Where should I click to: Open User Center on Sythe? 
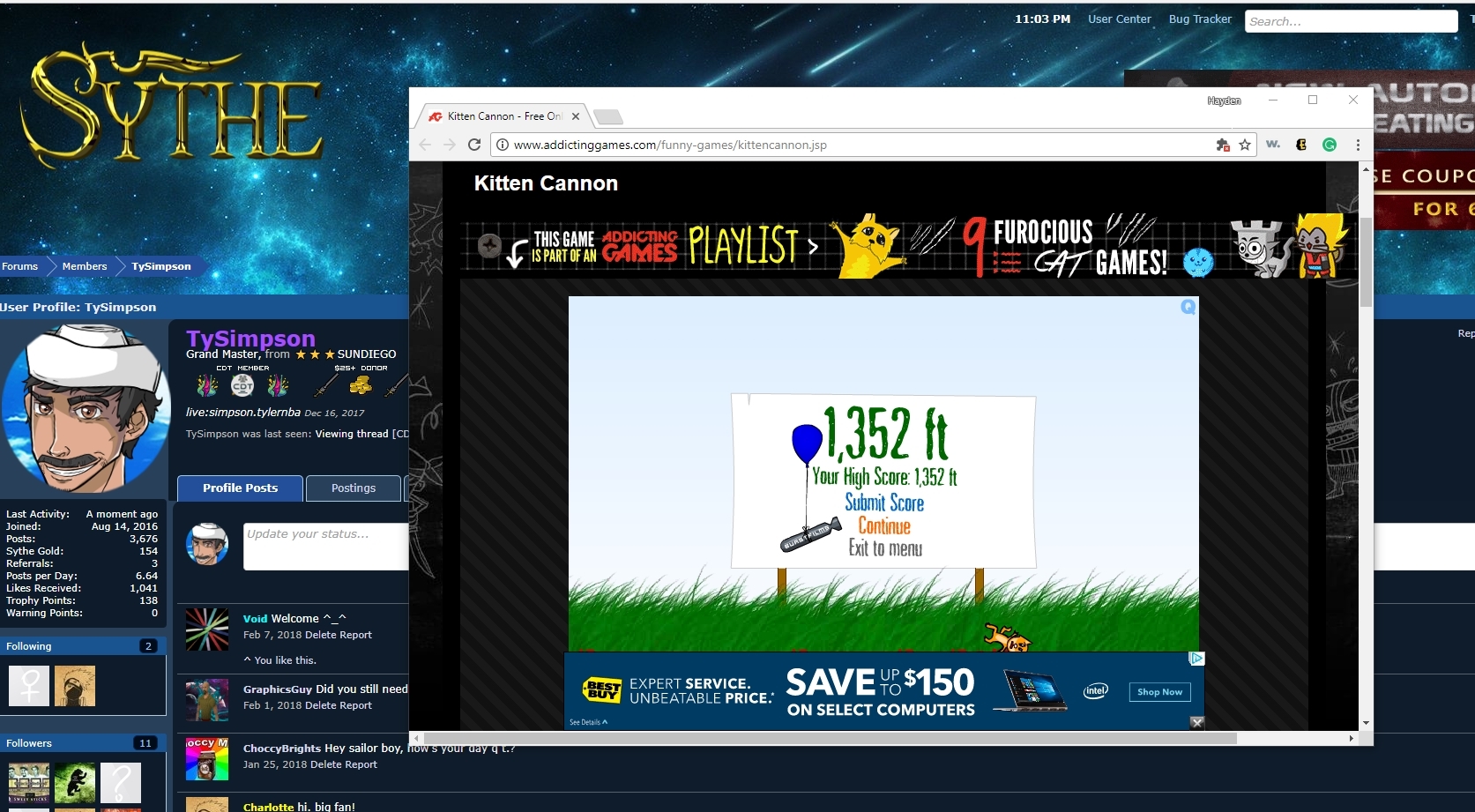pyautogui.click(x=1119, y=19)
